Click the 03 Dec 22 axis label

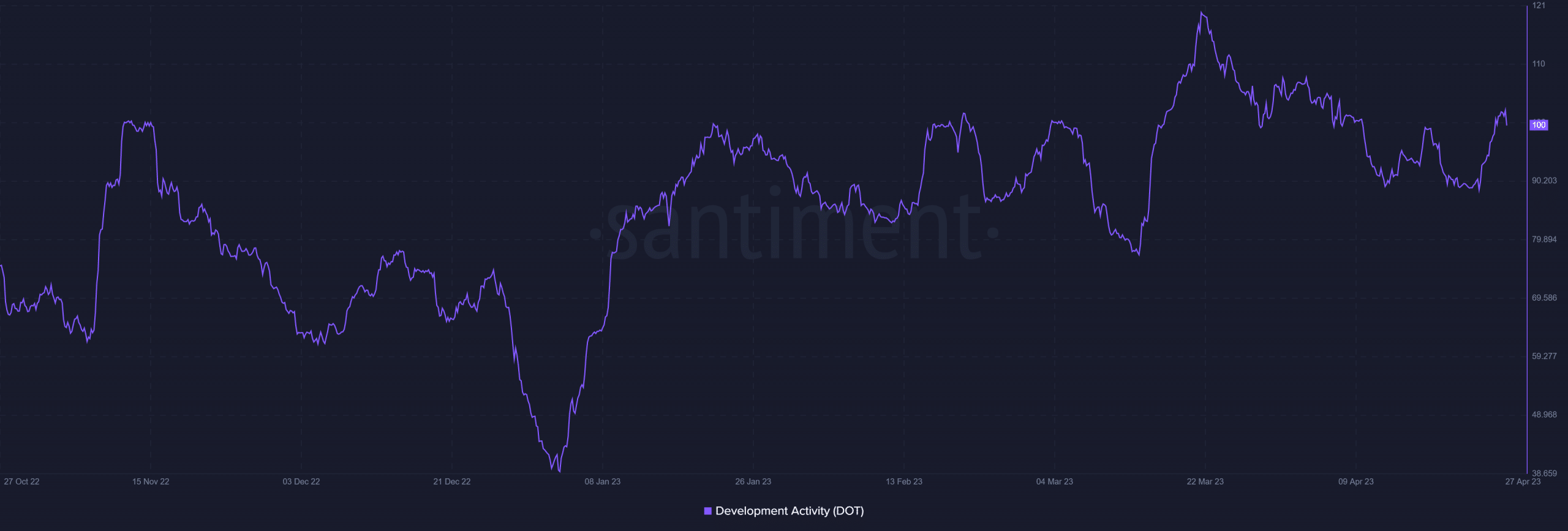point(301,481)
